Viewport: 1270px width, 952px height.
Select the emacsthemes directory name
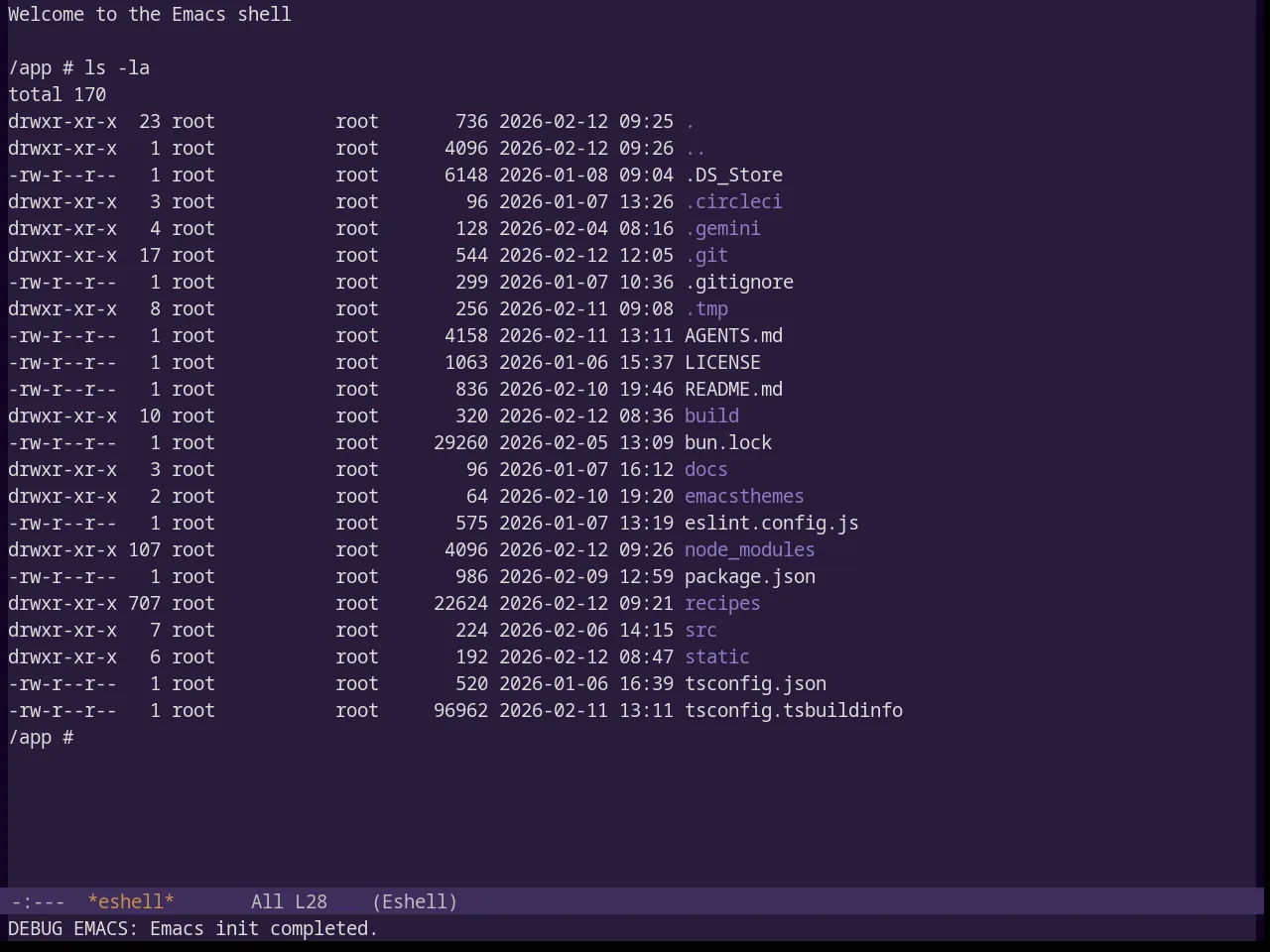[744, 496]
